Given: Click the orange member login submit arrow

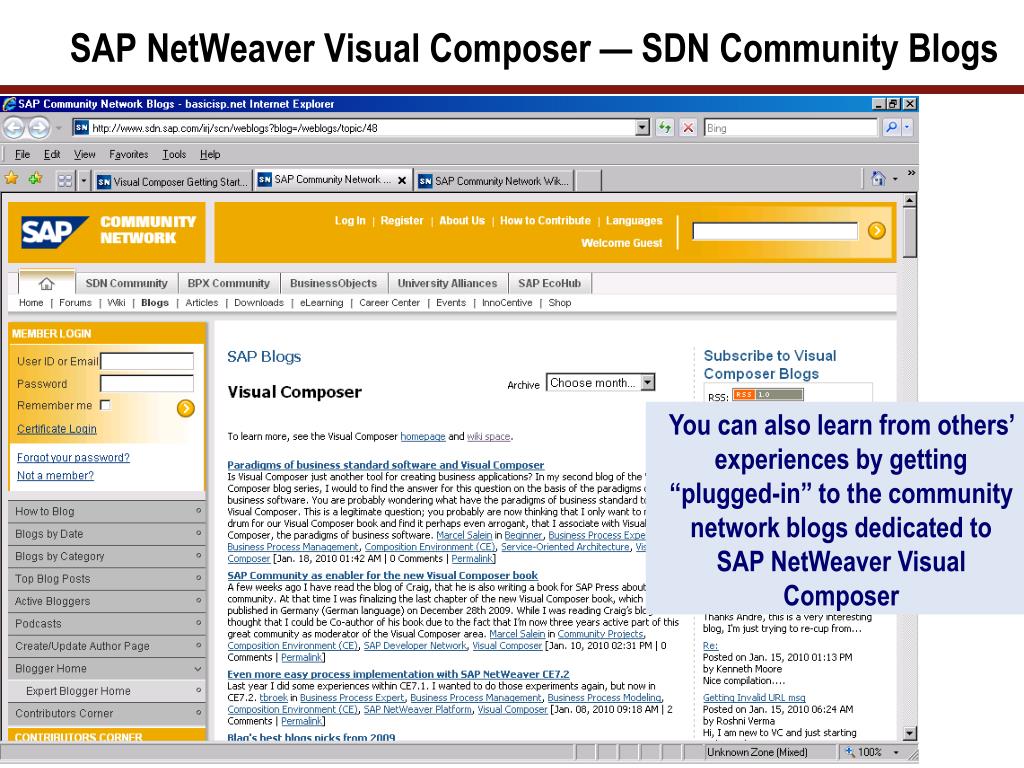Looking at the screenshot, I should (185, 408).
